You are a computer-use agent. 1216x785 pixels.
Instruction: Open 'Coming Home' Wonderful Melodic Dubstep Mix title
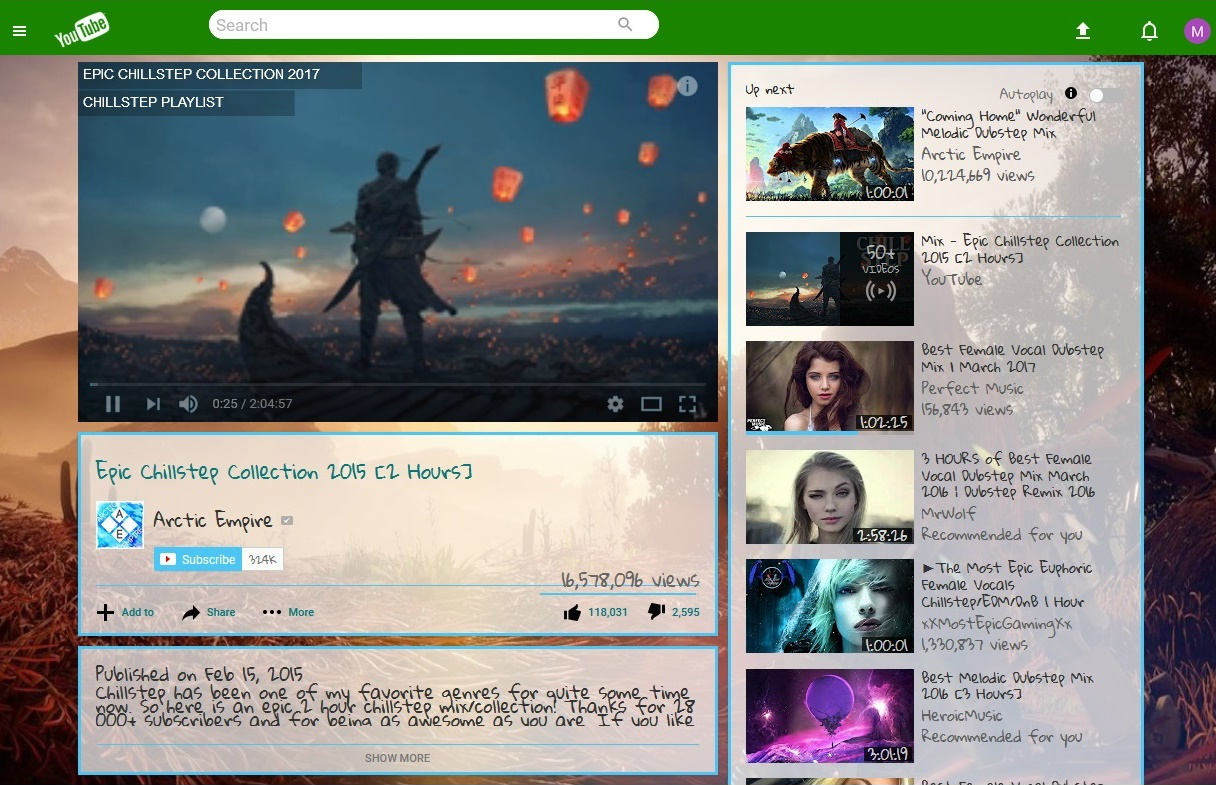1008,124
